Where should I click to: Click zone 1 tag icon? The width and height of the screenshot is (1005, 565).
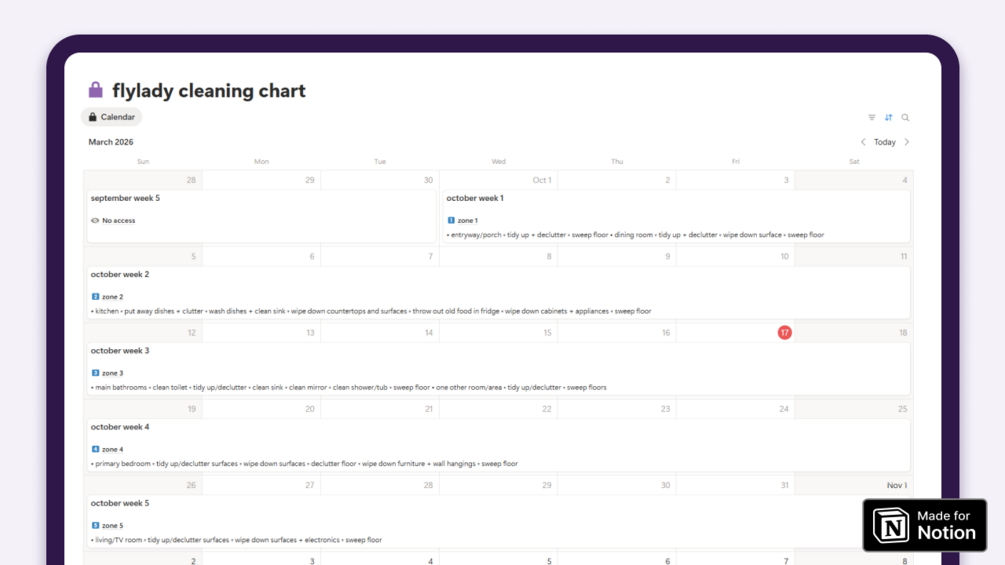pos(451,220)
